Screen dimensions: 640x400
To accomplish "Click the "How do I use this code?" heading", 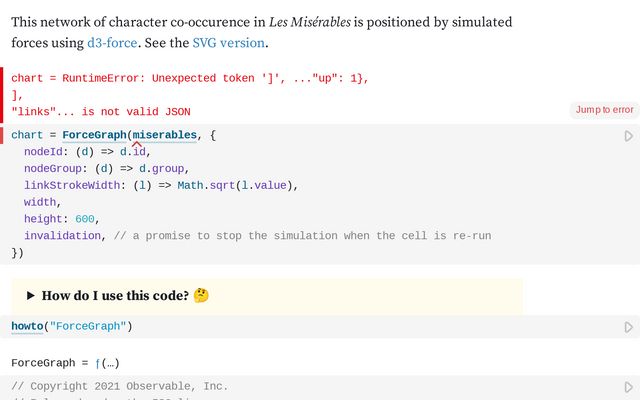I will pyautogui.click(x=115, y=296).
